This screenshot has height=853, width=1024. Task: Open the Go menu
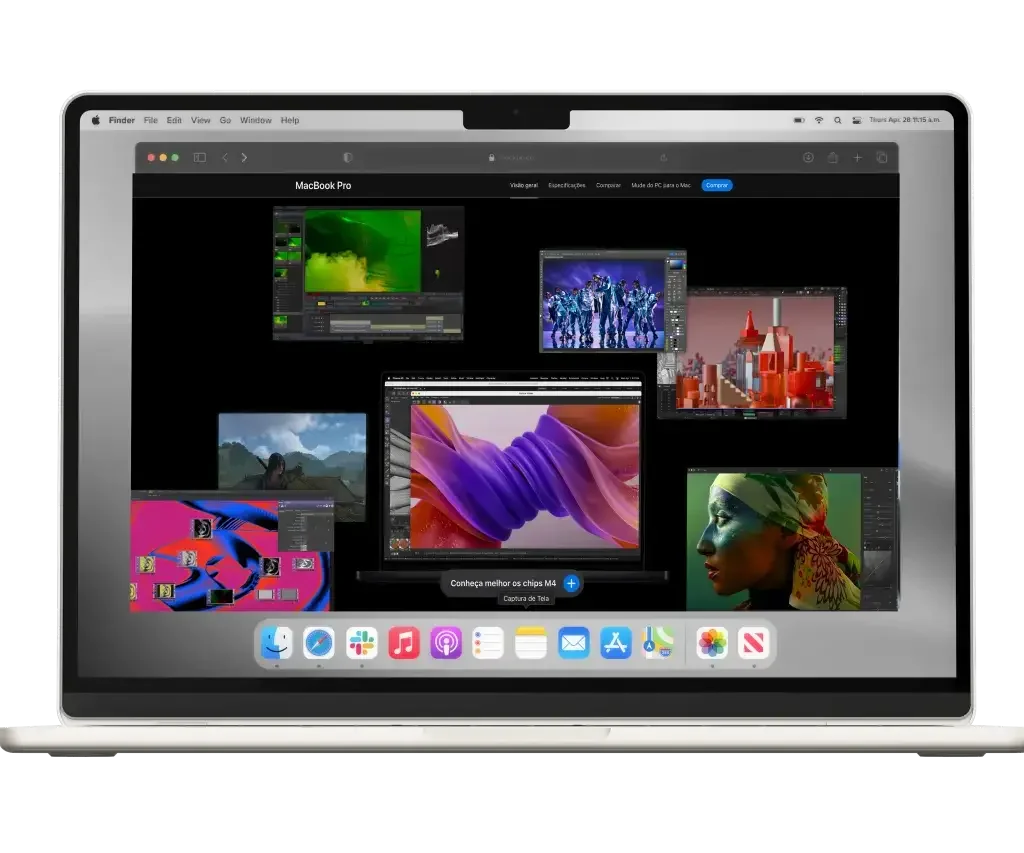point(225,120)
